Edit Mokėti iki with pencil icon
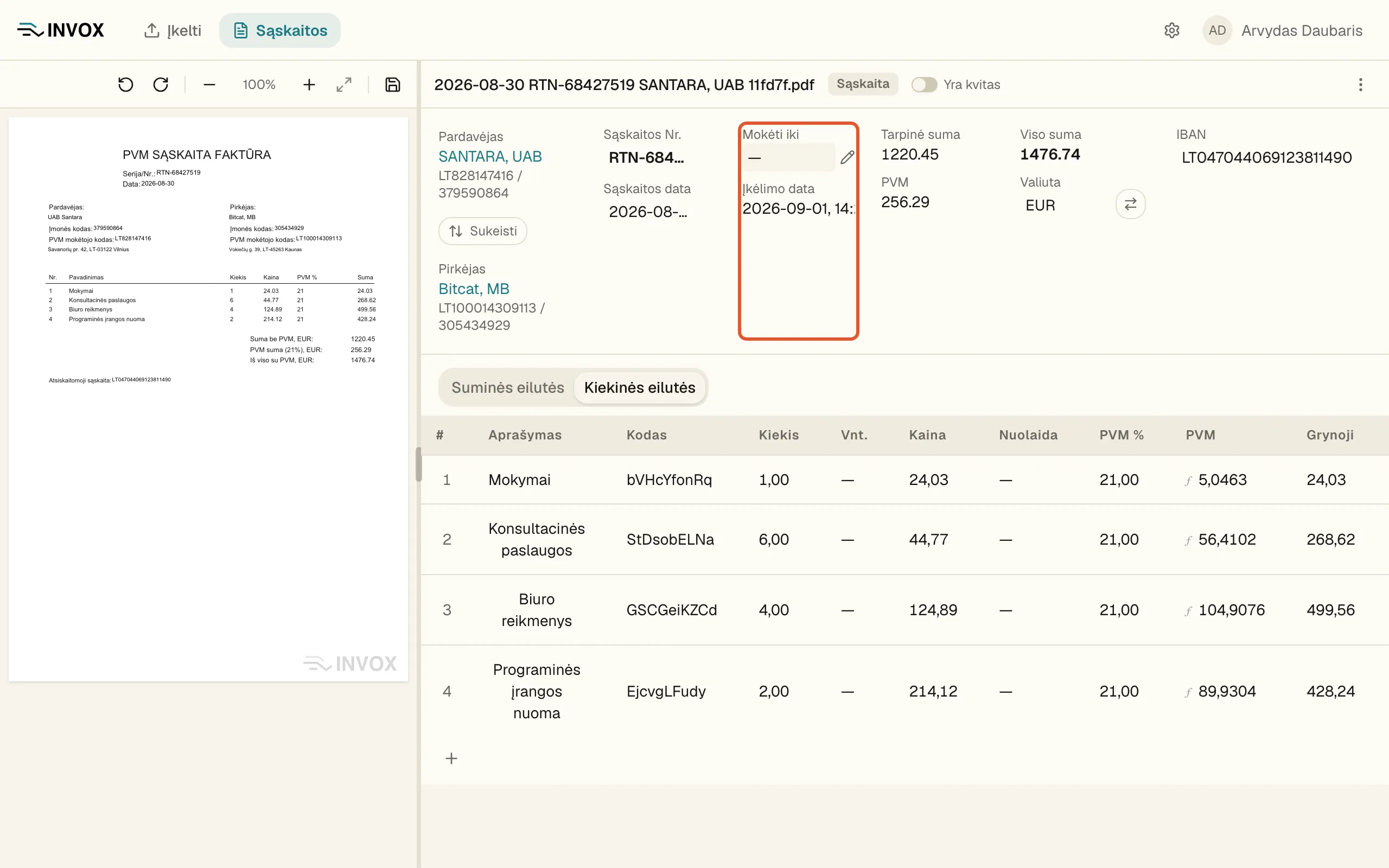Image resolution: width=1389 pixels, height=868 pixels. (847, 157)
